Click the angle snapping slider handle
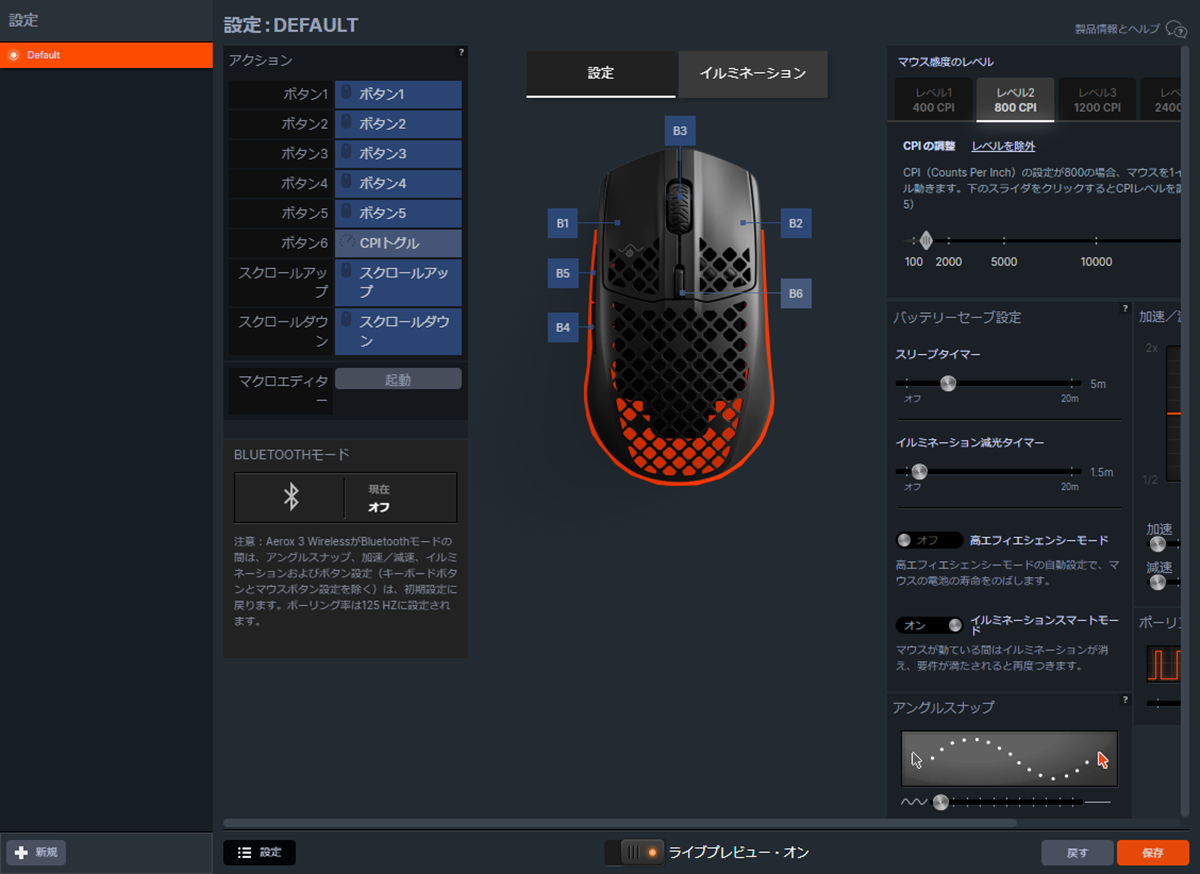This screenshot has width=1200, height=874. (940, 802)
